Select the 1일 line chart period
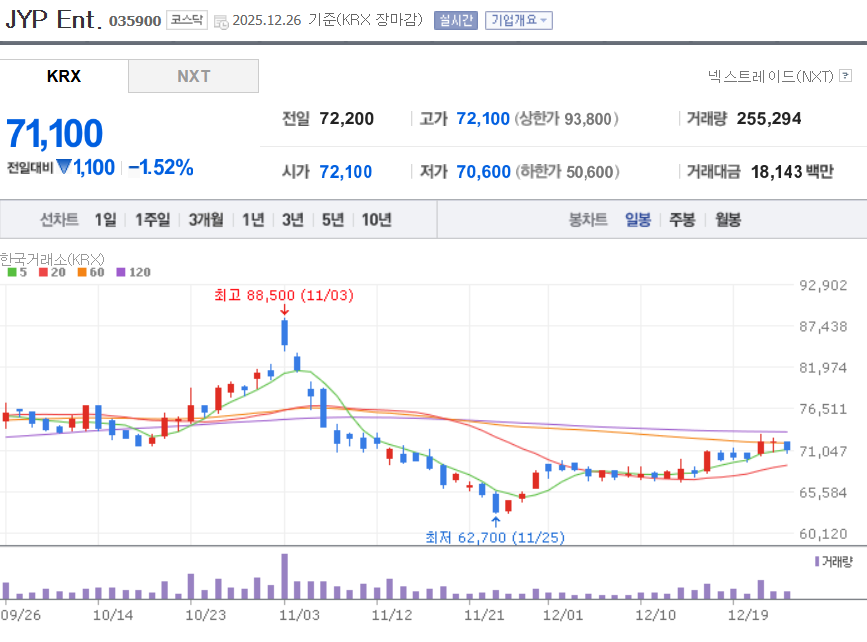This screenshot has width=867, height=642. [106, 220]
